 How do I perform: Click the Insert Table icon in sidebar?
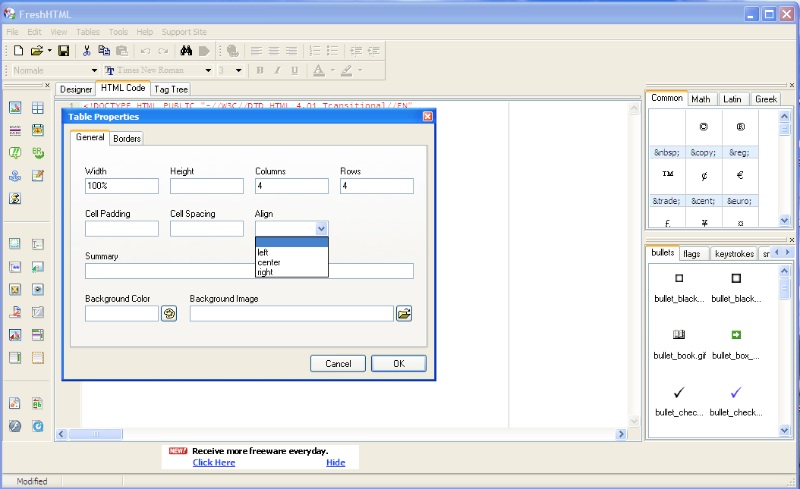(x=38, y=108)
